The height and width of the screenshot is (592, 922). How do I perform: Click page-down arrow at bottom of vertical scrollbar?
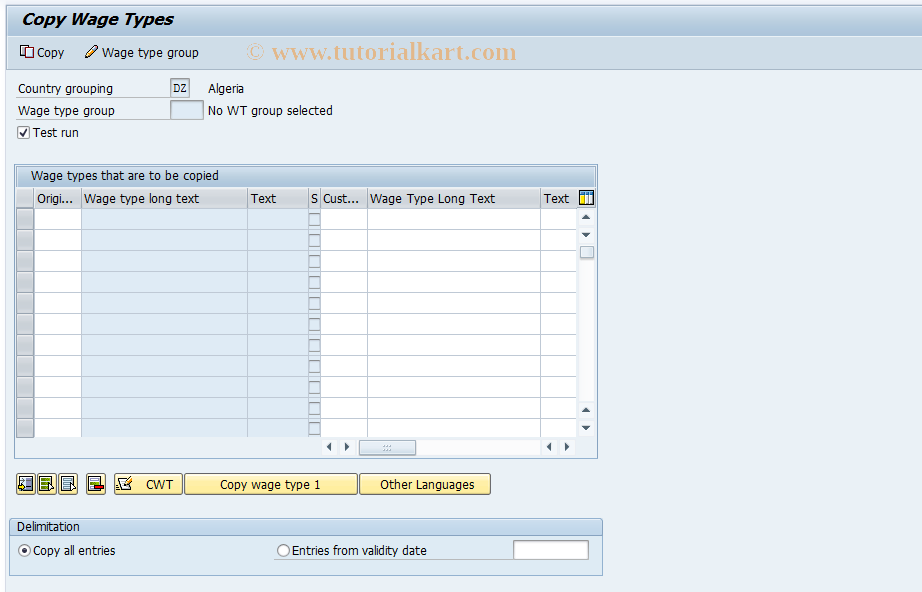[586, 428]
